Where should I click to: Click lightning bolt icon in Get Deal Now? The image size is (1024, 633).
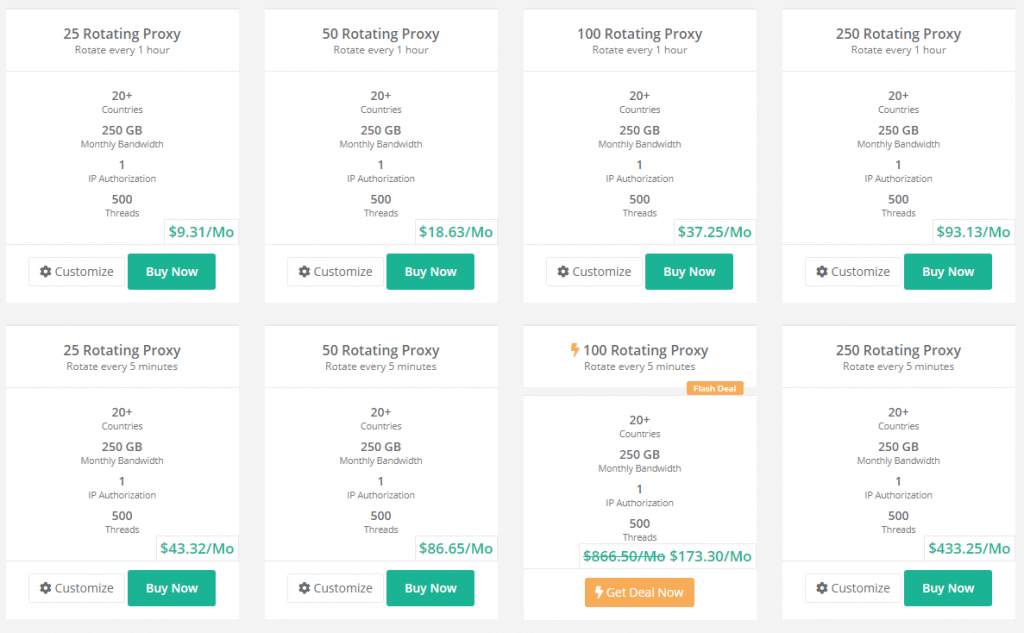point(599,592)
